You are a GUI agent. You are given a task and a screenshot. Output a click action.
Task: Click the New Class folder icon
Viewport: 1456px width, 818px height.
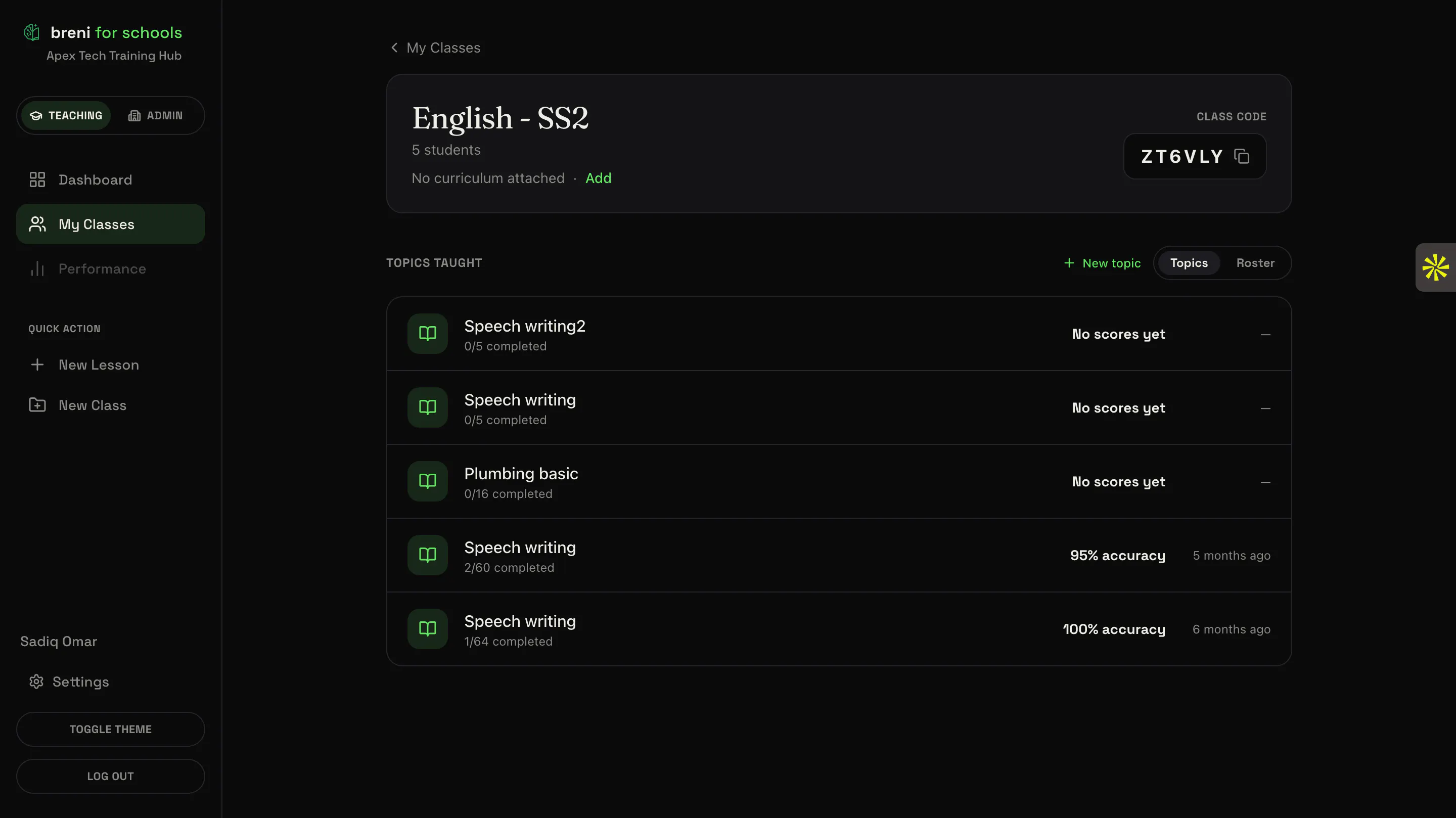37,405
